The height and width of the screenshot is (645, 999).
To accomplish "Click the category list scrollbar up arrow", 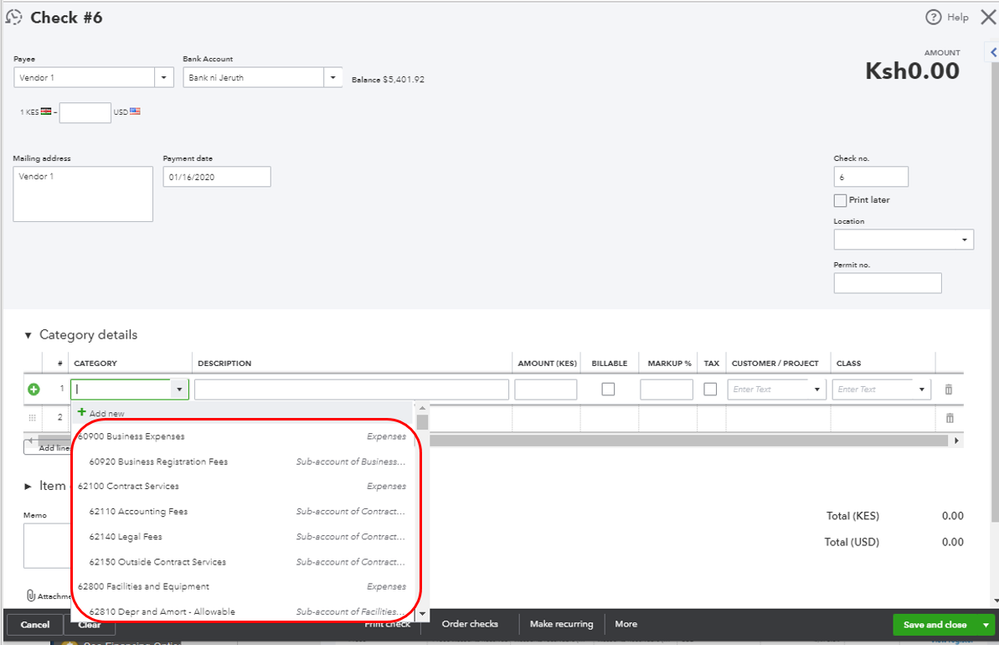I will (x=422, y=409).
